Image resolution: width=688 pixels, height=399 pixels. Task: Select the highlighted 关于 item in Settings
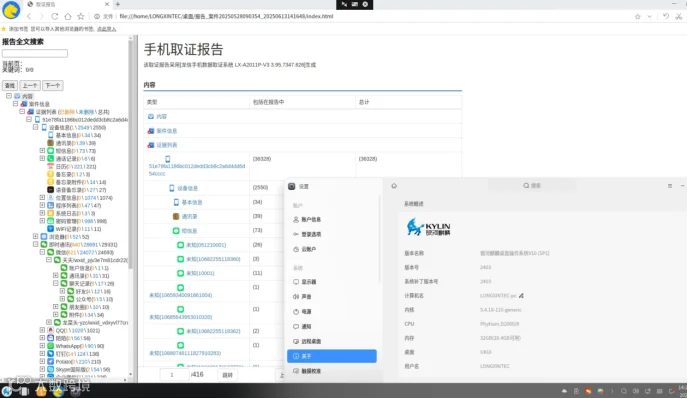point(332,356)
